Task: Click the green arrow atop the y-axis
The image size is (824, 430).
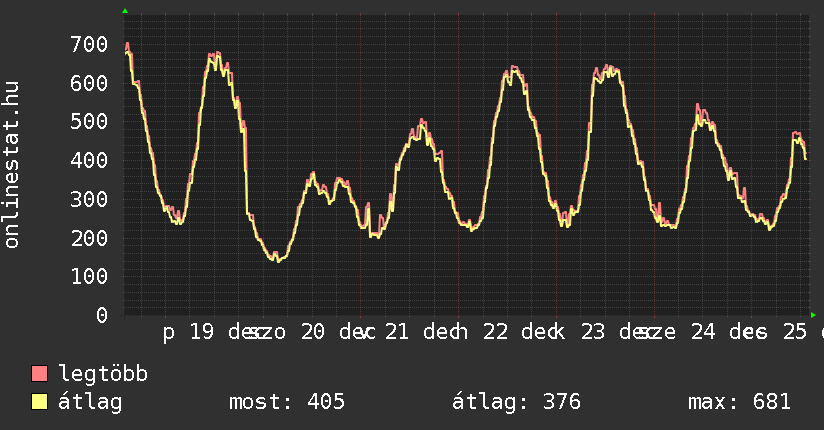Action: pyautogui.click(x=125, y=11)
